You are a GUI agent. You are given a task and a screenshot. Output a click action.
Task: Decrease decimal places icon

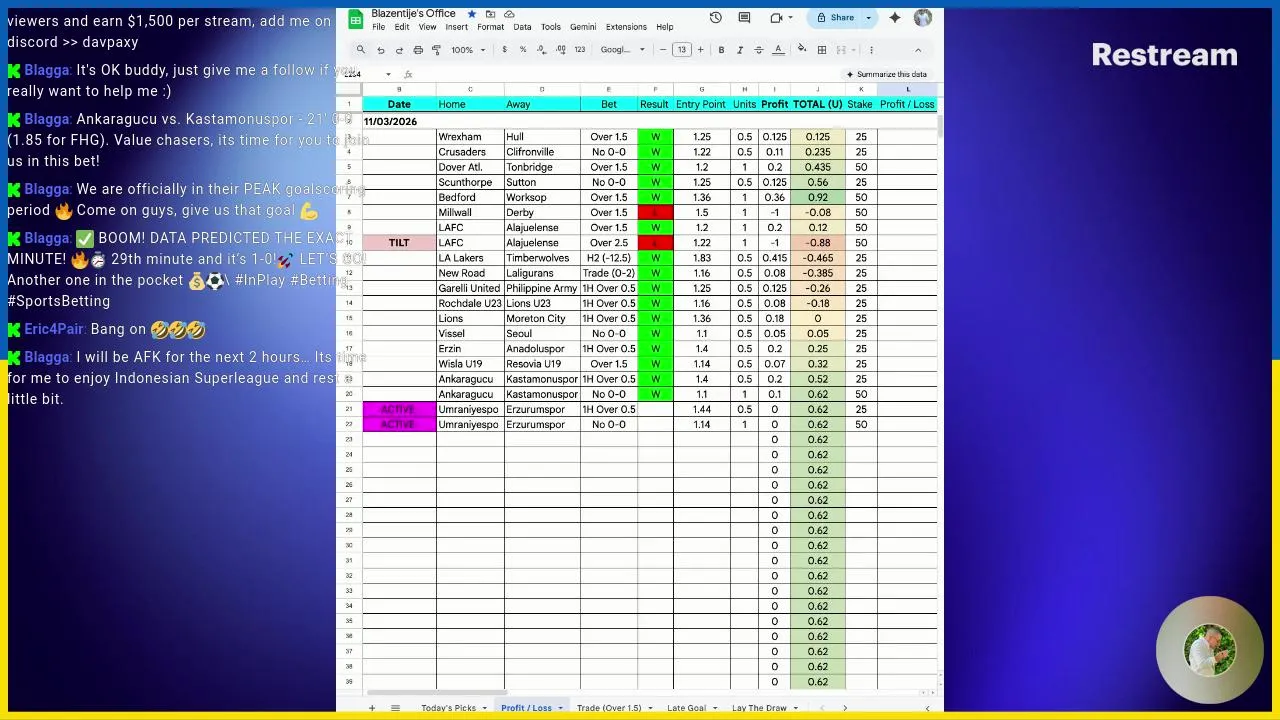coord(541,50)
